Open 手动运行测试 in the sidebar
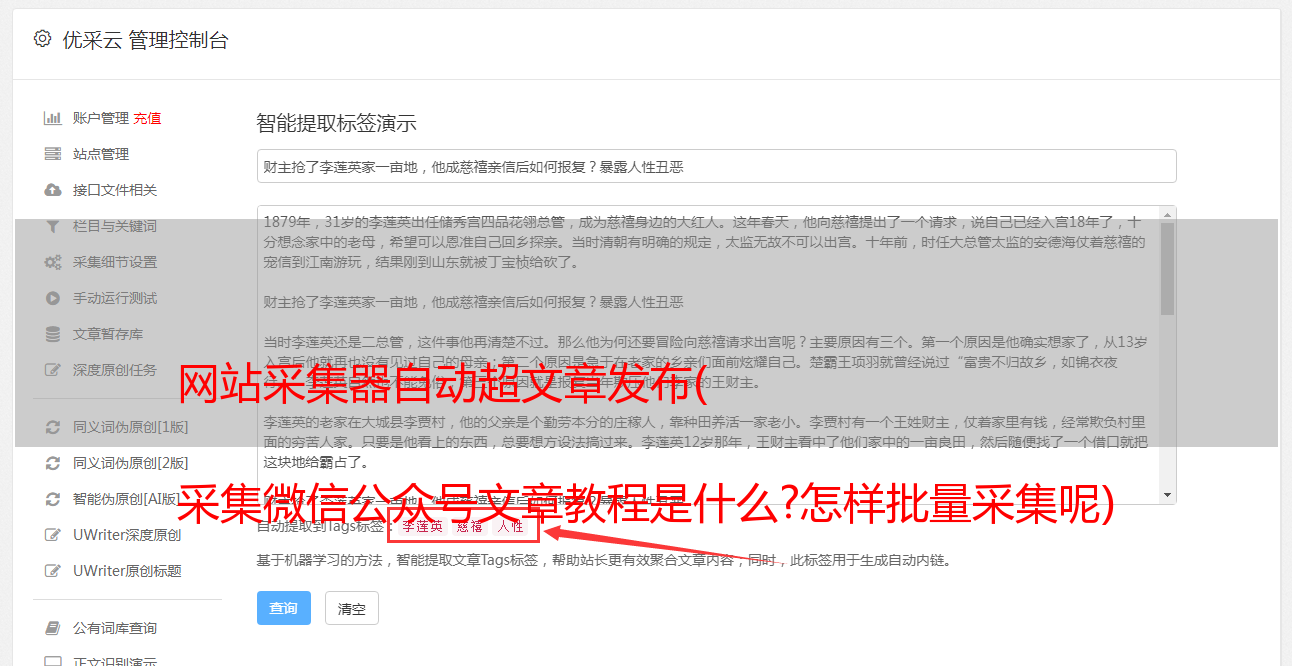This screenshot has width=1292, height=666. [115, 298]
